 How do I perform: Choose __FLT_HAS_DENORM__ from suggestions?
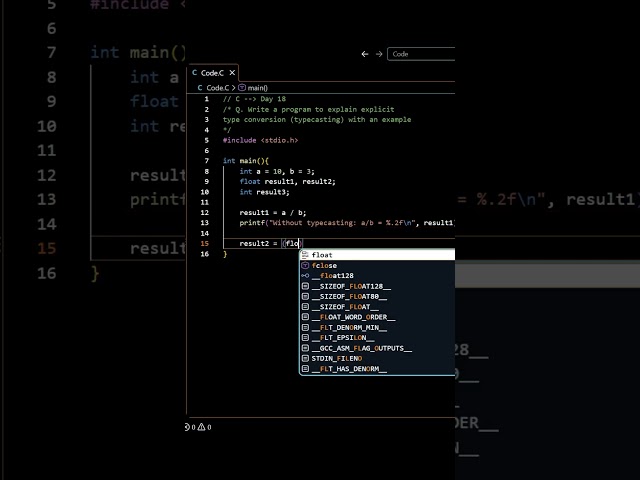[378, 369]
